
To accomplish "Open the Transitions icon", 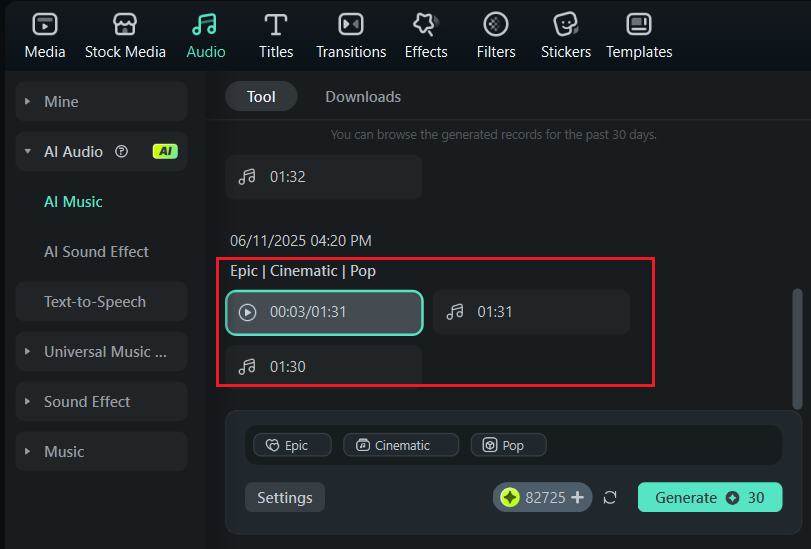I will click(351, 24).
